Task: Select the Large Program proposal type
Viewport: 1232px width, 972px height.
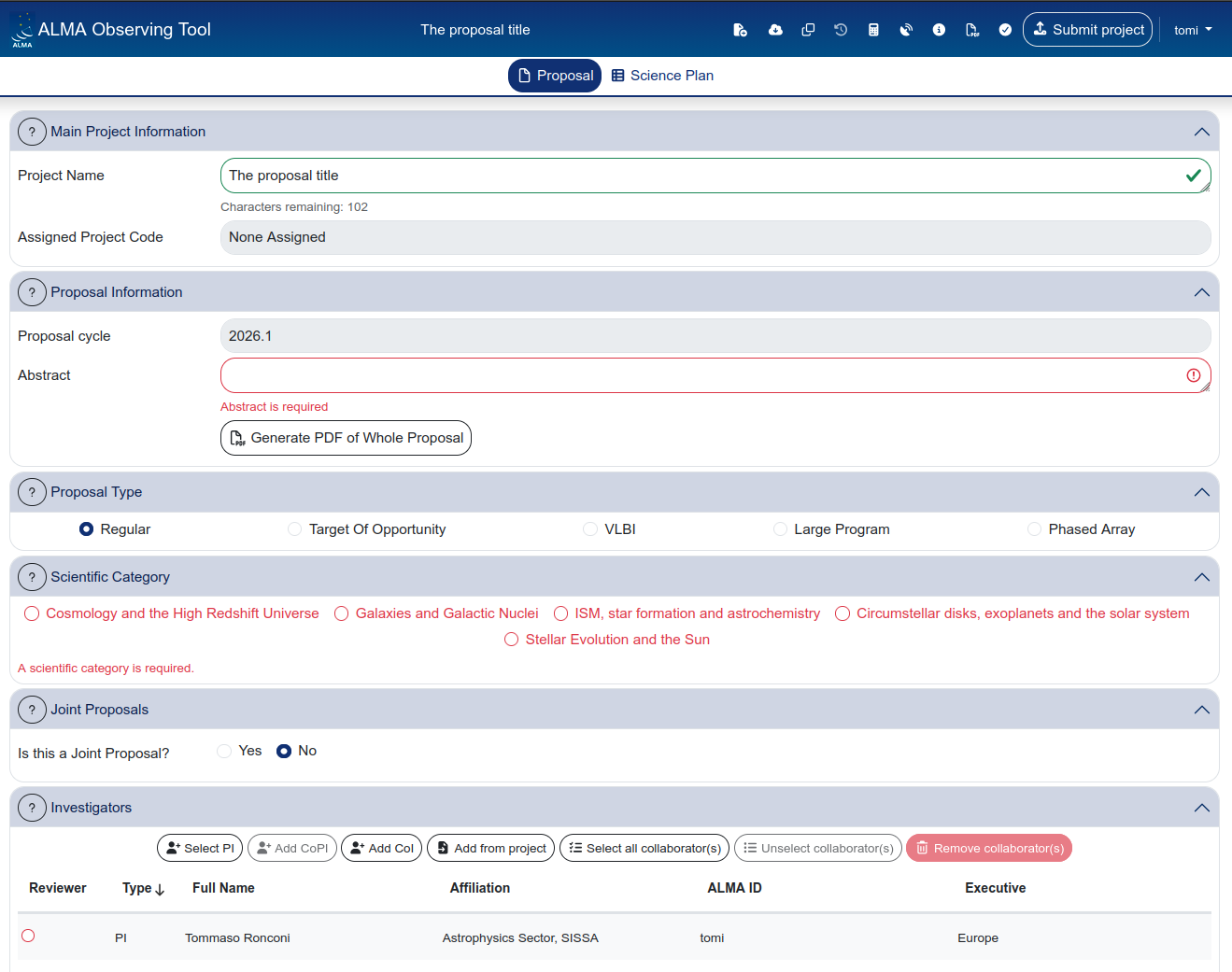Action: pyautogui.click(x=780, y=529)
